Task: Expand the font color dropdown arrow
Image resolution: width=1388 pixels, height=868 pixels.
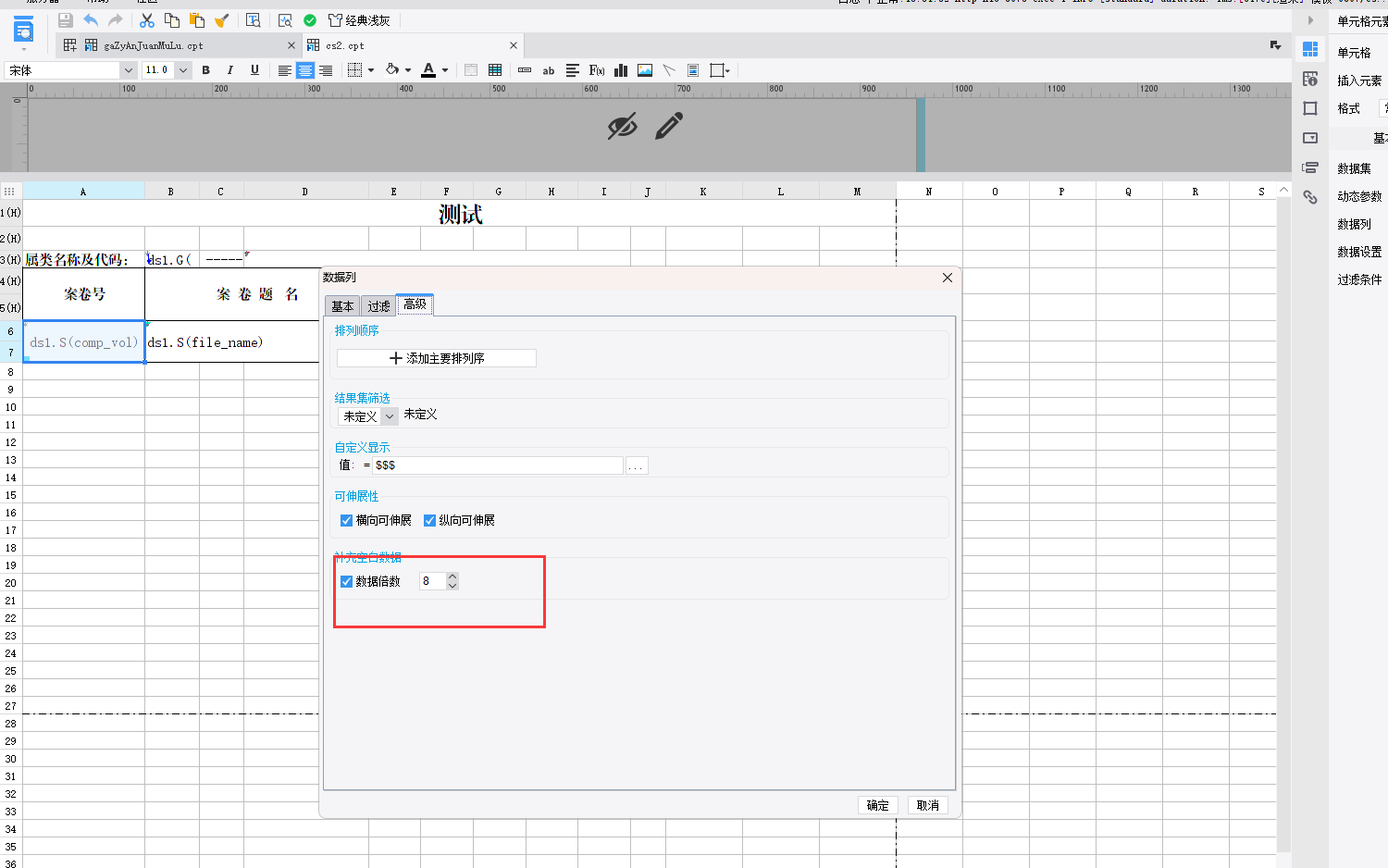Action: point(445,70)
